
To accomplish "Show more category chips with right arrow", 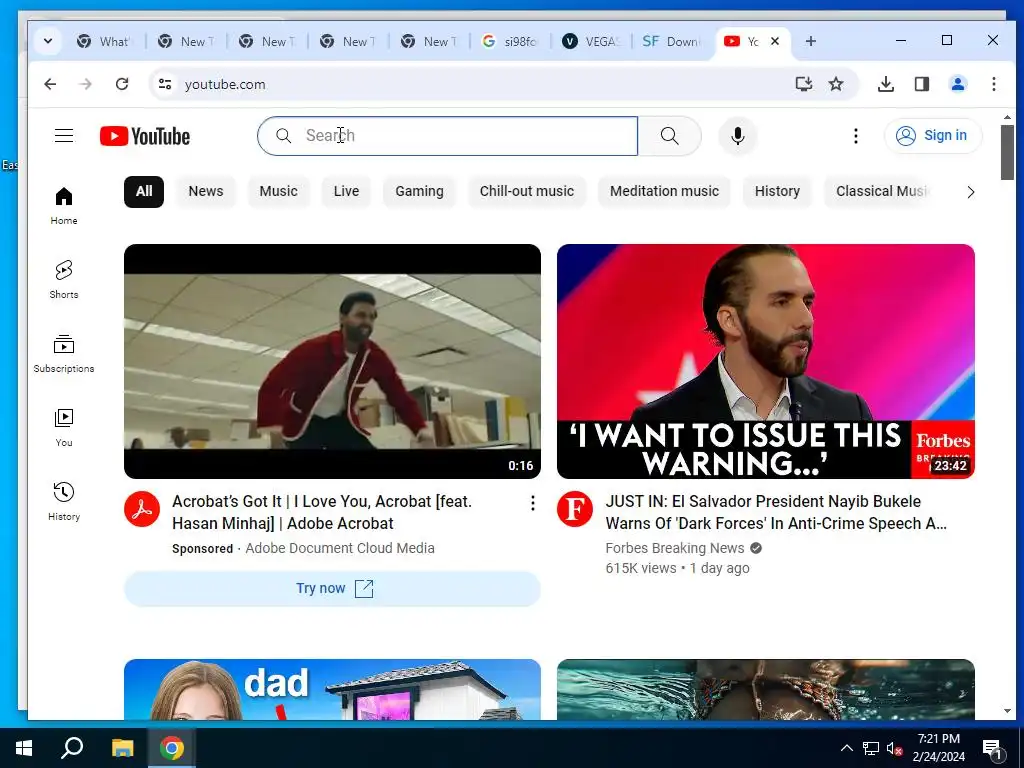I will [970, 192].
